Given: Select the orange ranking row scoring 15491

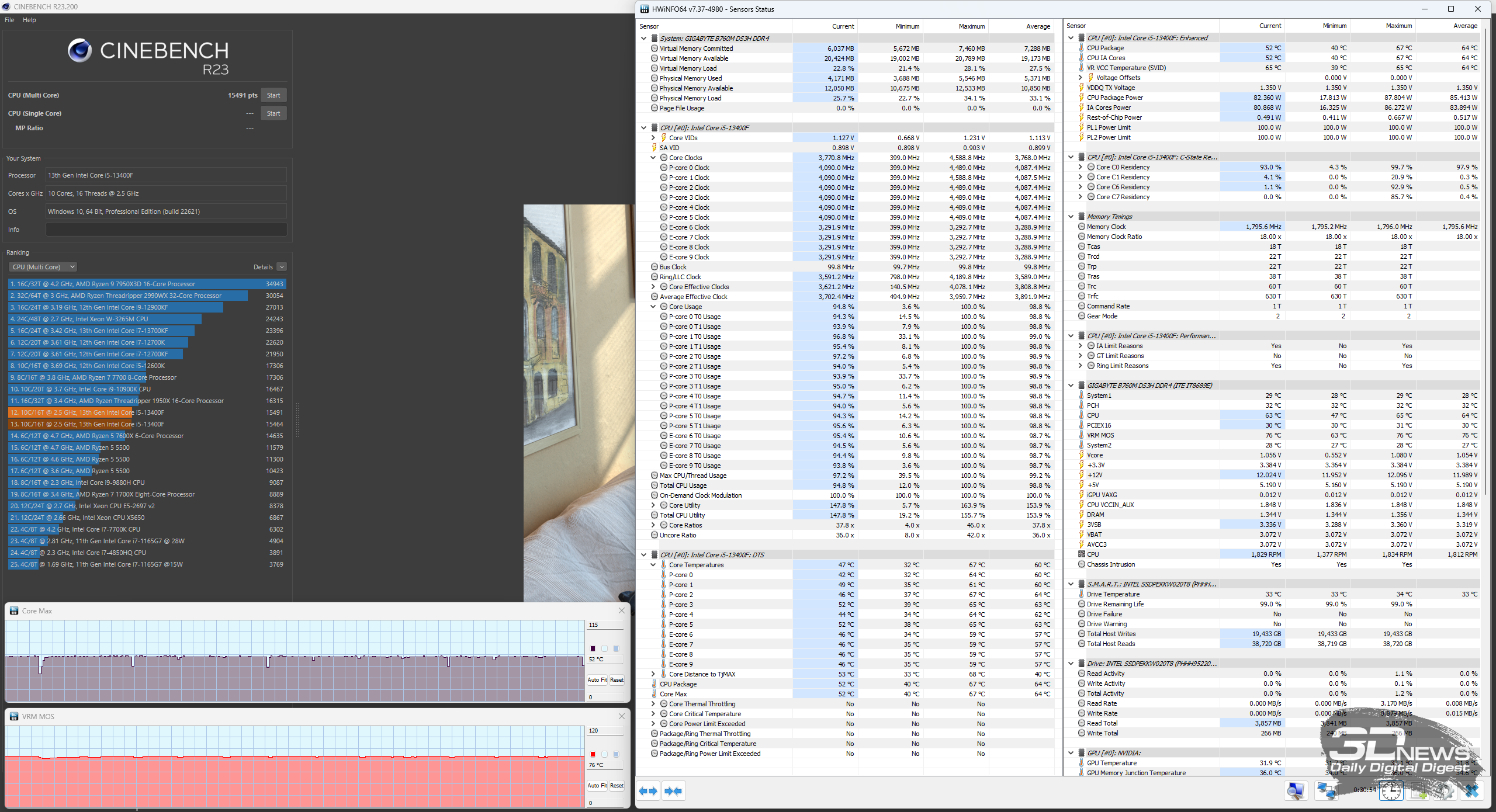Looking at the screenshot, I should click(147, 412).
